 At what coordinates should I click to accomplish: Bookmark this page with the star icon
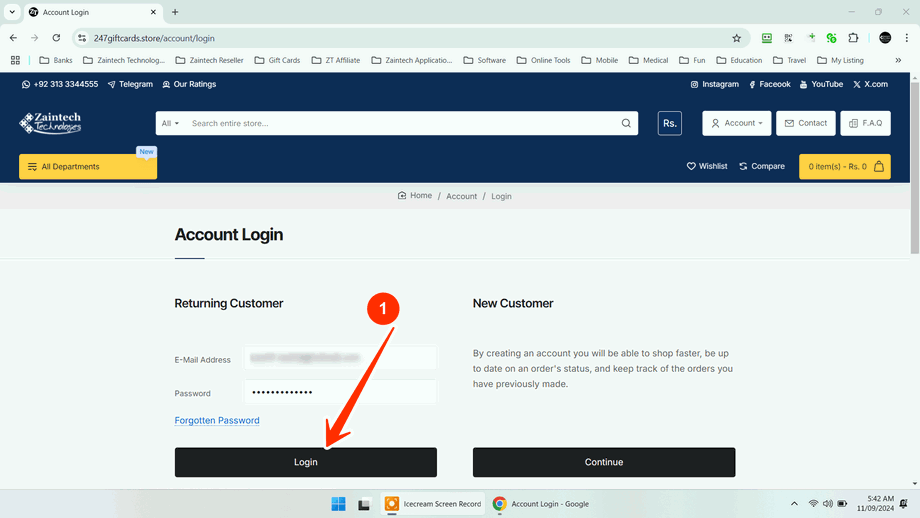[736, 38]
